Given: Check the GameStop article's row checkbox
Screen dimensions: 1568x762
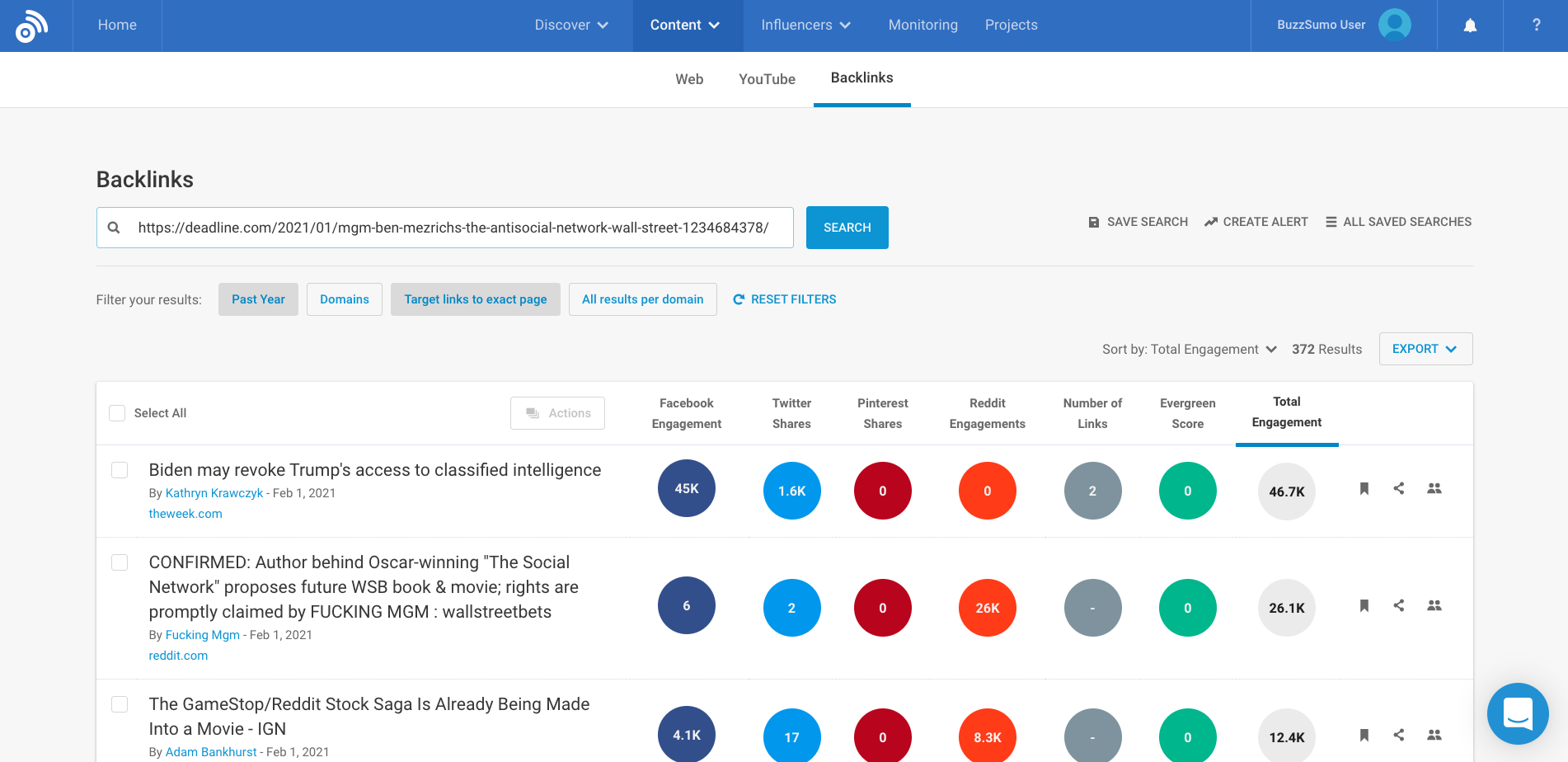Looking at the screenshot, I should [x=120, y=704].
